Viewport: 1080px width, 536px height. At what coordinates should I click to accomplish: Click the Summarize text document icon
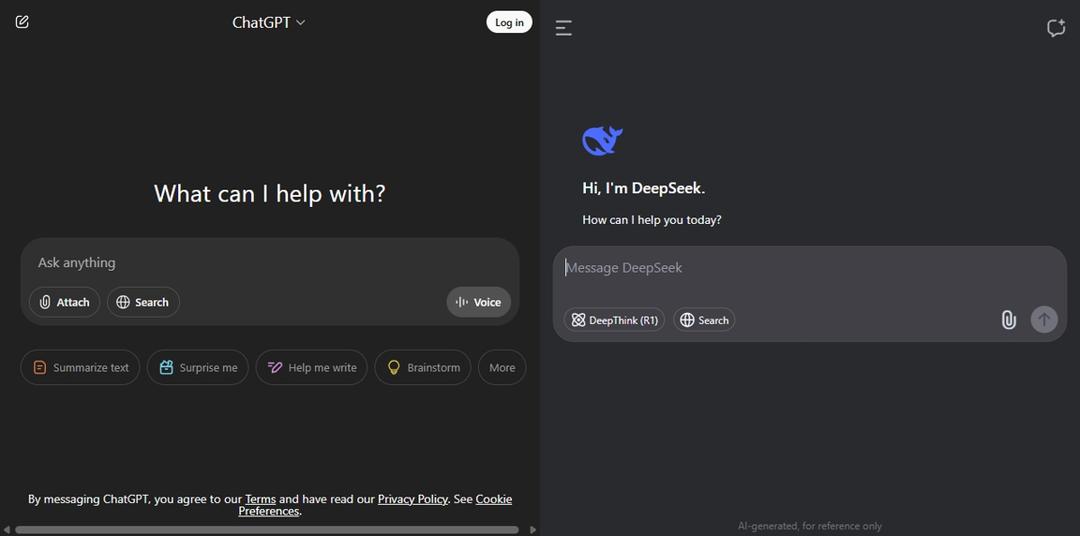[x=41, y=367]
